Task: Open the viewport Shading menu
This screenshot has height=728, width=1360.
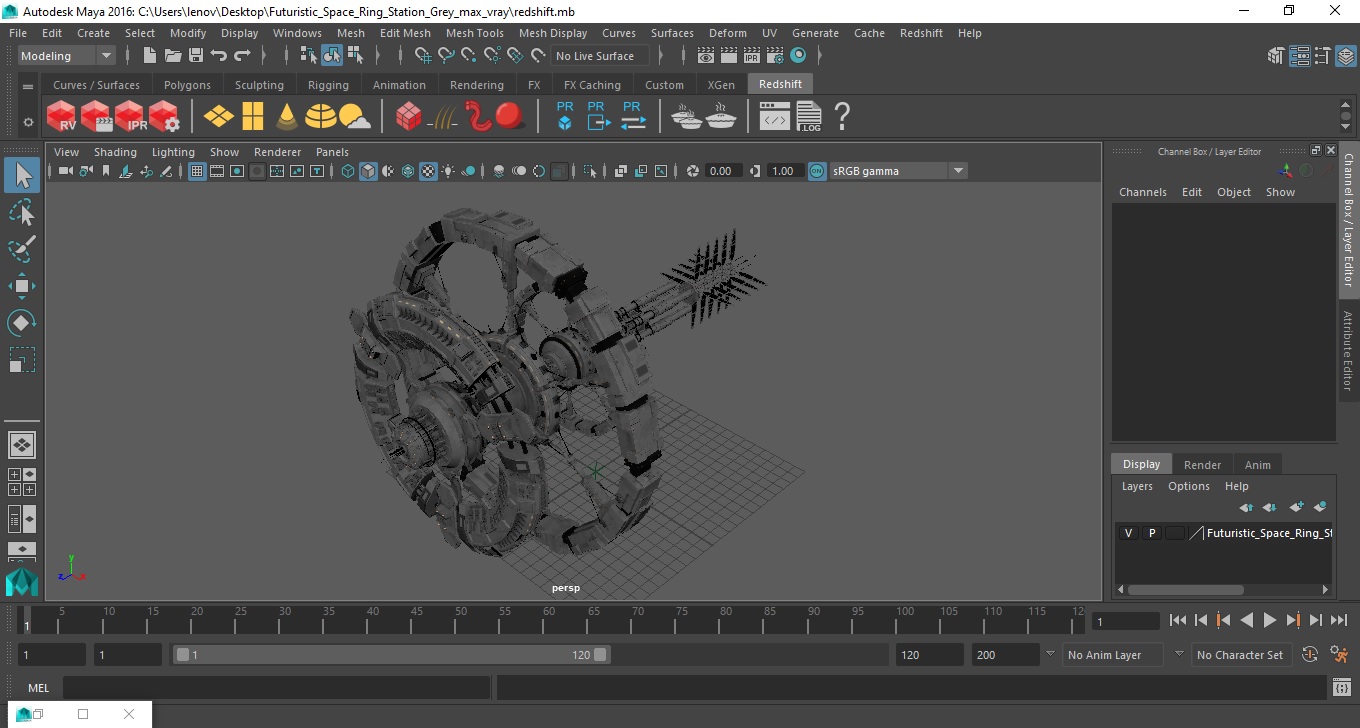Action: pos(115,152)
